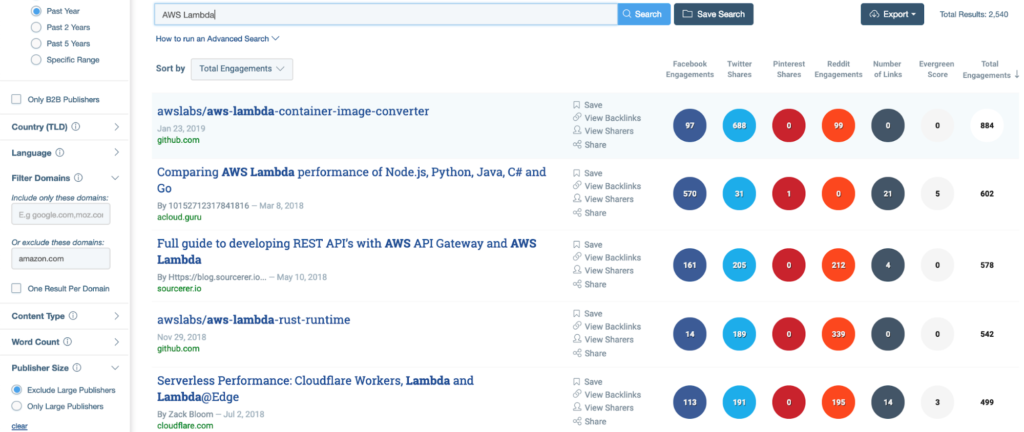Viewport: 1024px width, 432px height.
Task: Expand Language filter chevron
Action: click(x=116, y=153)
